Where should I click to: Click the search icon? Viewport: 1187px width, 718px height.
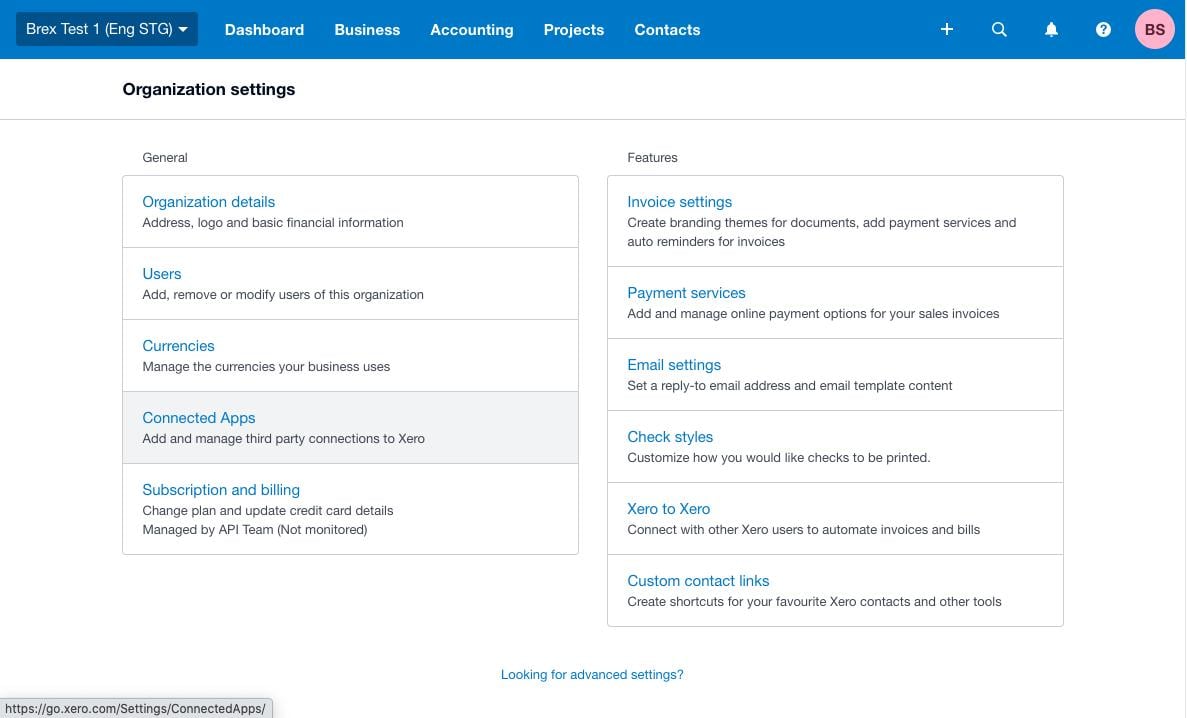tap(999, 29)
